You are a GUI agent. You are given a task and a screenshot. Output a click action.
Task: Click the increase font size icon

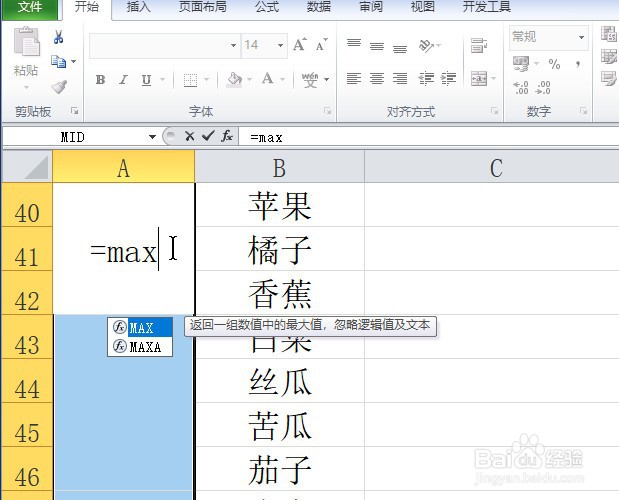coord(300,44)
